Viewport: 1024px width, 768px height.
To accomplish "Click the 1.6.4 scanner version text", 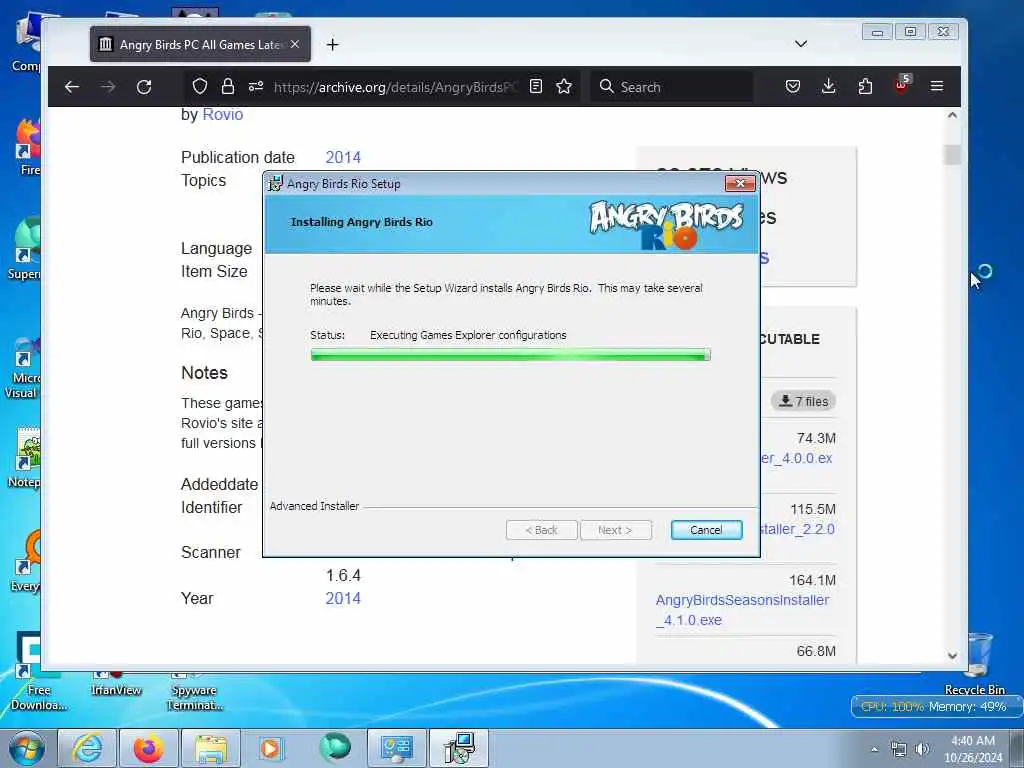I will pos(343,575).
